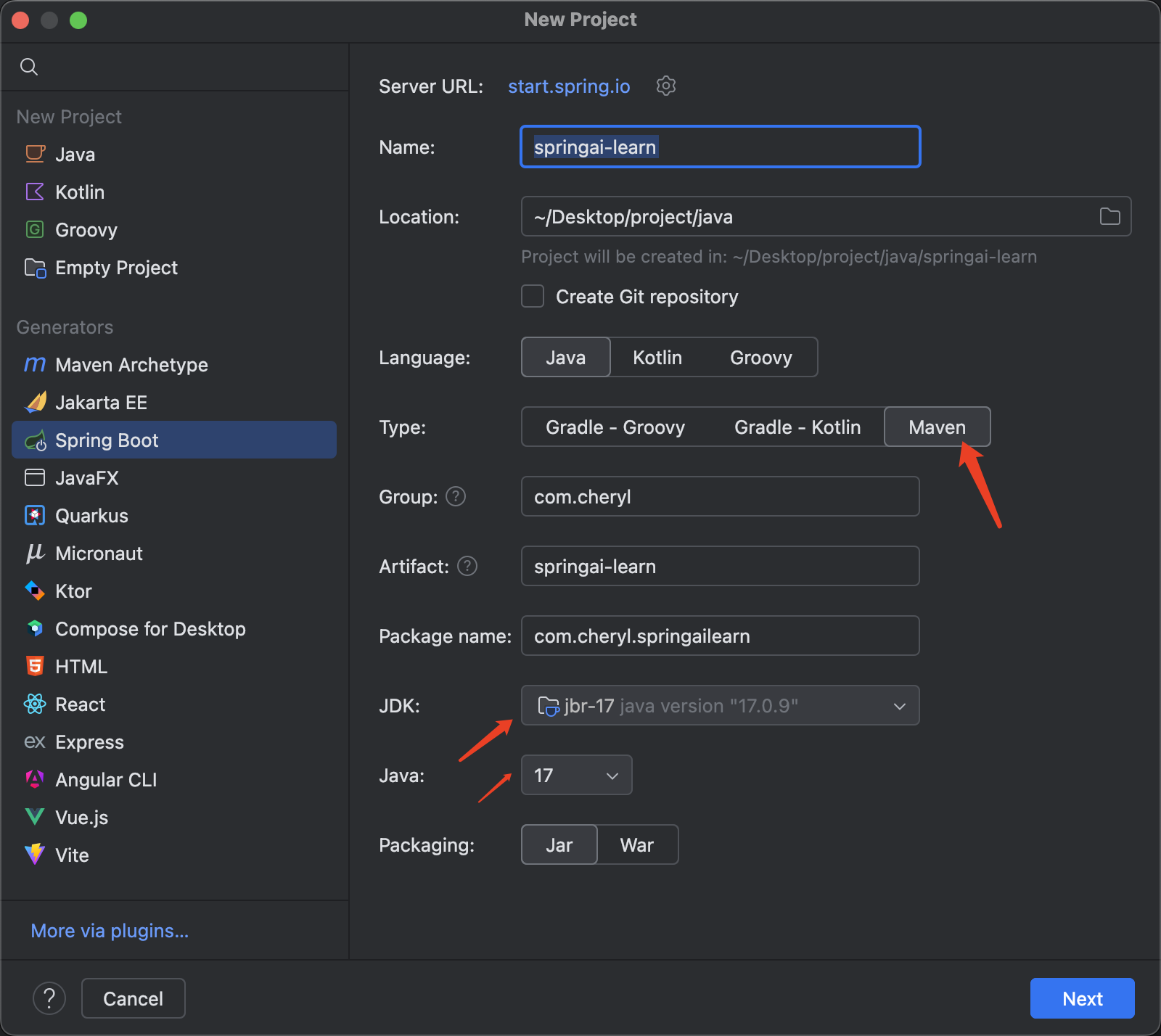Select Spring Boot generator
This screenshot has height=1036, width=1161.
tap(174, 440)
